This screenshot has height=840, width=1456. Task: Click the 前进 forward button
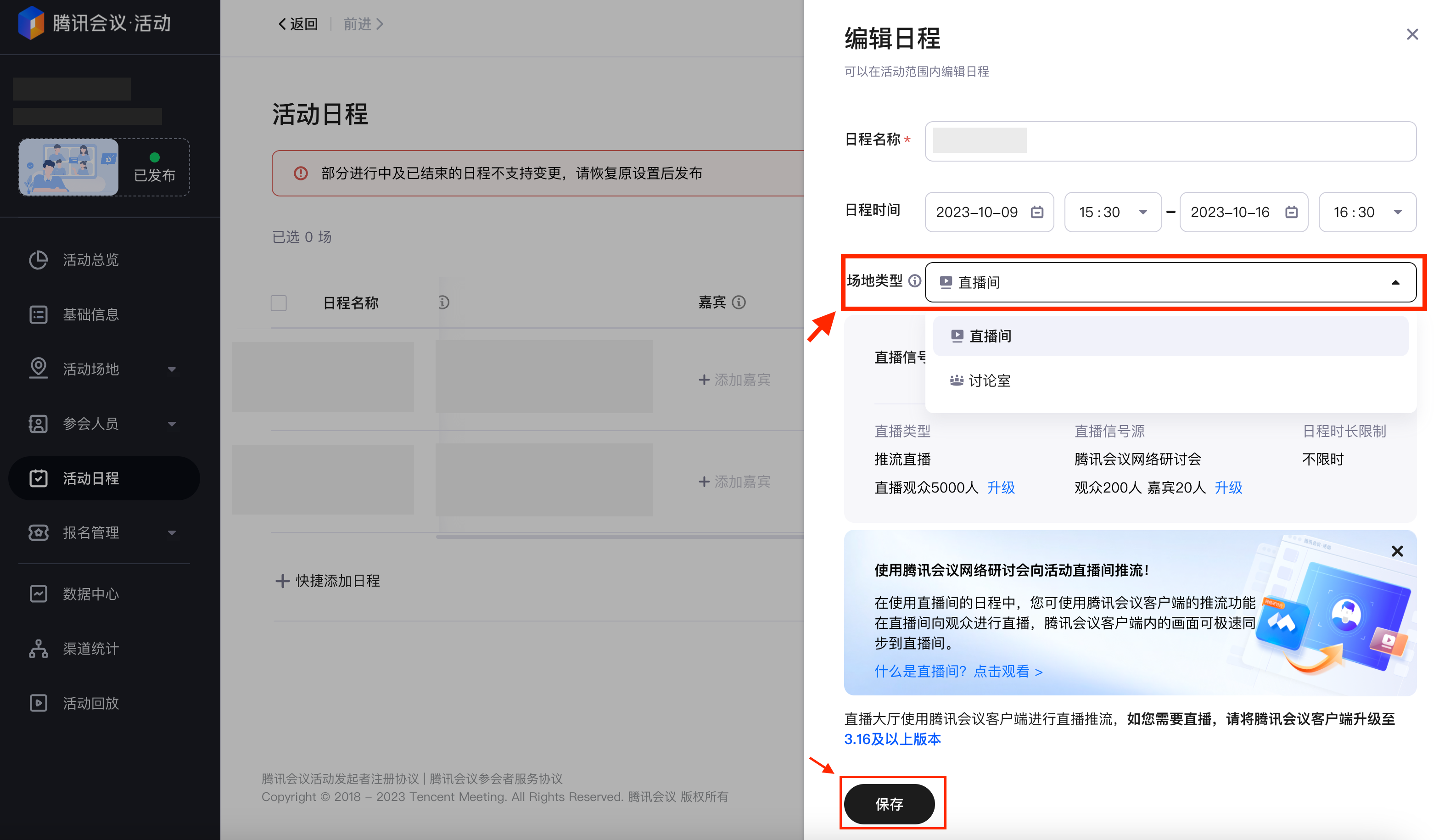[364, 24]
